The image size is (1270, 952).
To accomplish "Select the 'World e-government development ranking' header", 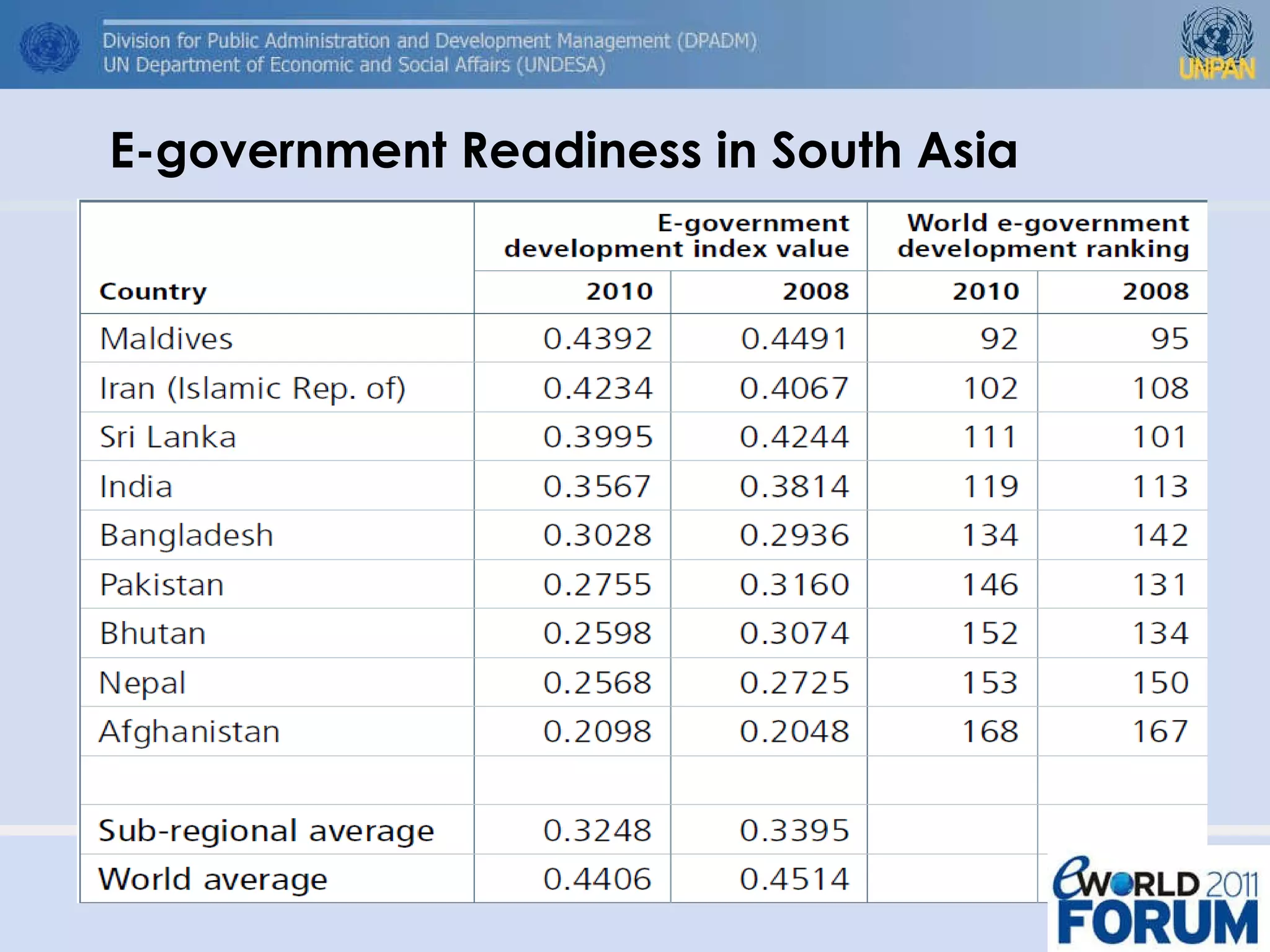I will click(x=1043, y=236).
